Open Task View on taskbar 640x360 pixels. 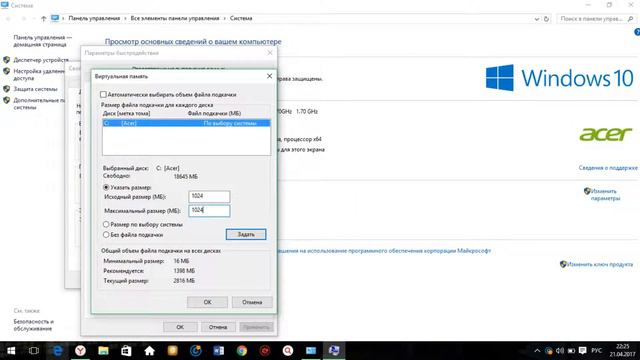[34, 351]
